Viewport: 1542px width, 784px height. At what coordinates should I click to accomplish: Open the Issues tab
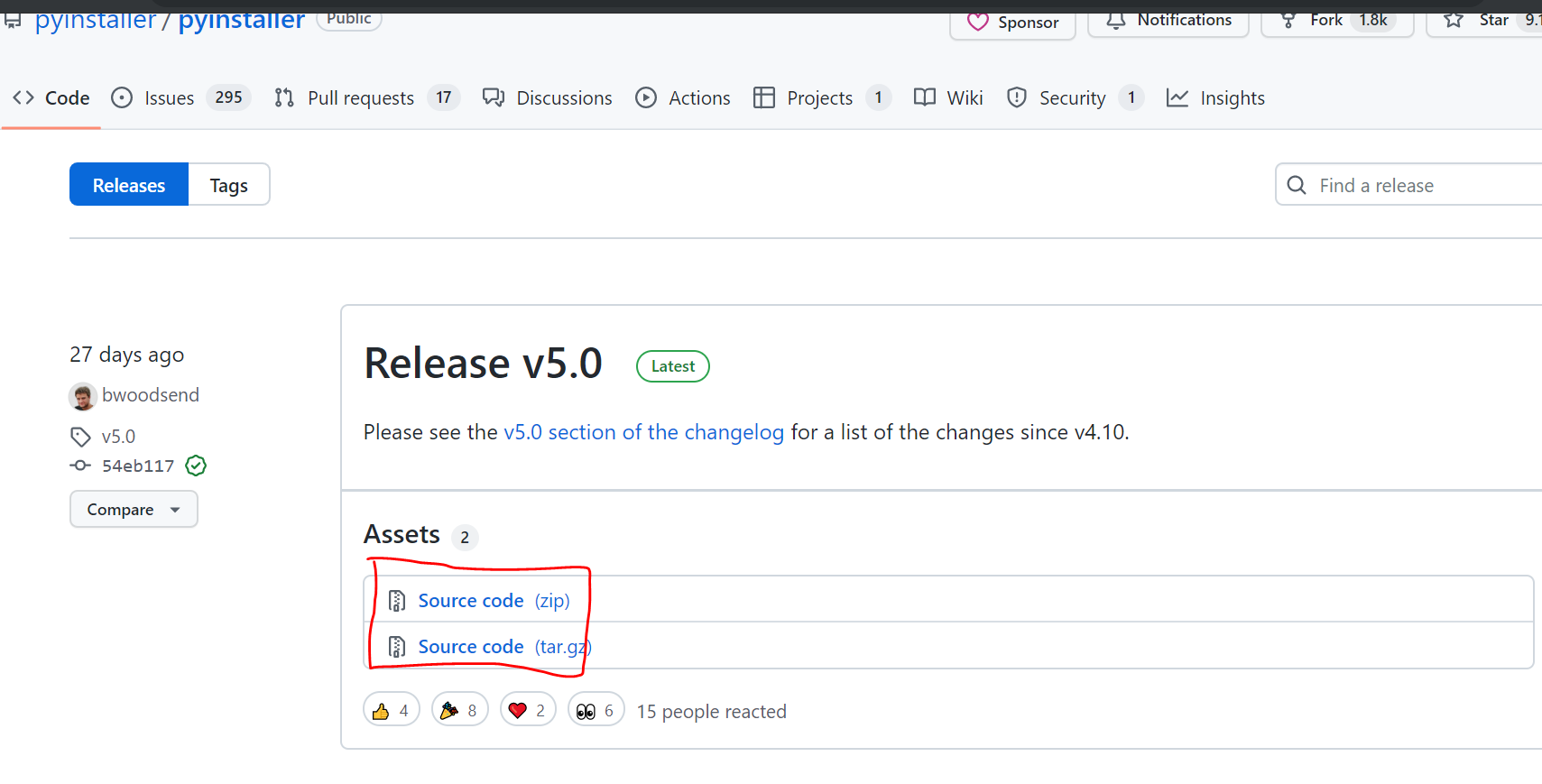tap(169, 97)
